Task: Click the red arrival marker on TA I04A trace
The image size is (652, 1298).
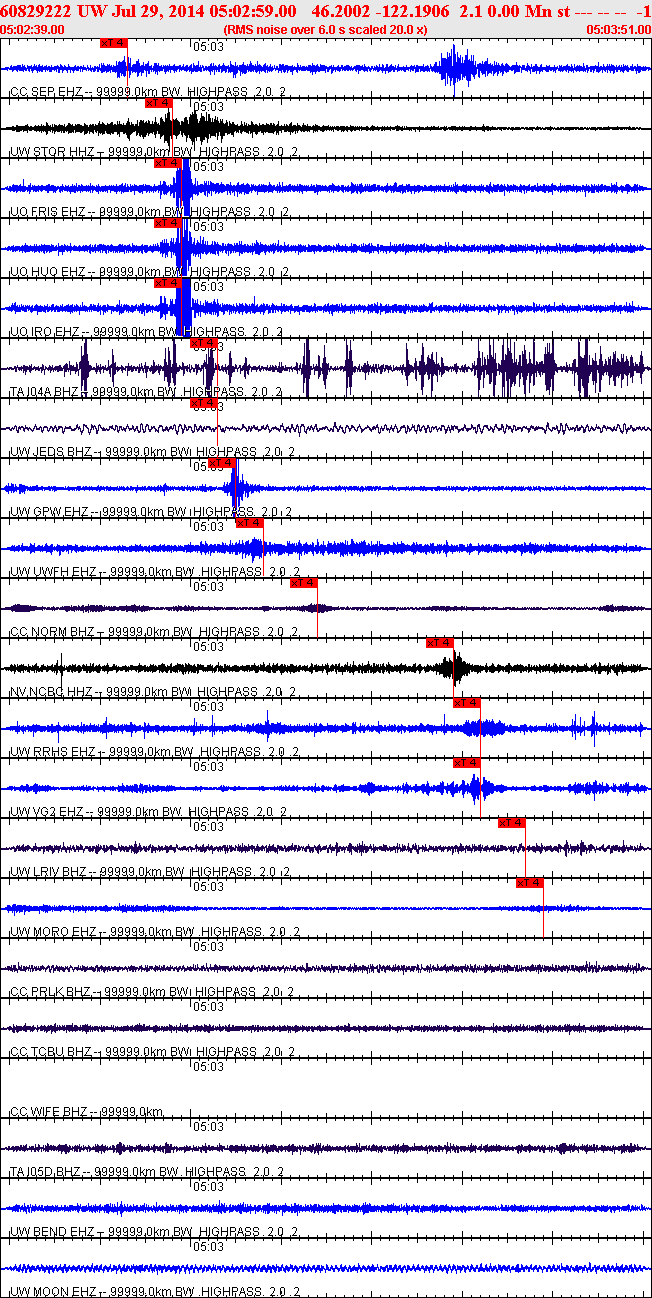Action: [204, 343]
